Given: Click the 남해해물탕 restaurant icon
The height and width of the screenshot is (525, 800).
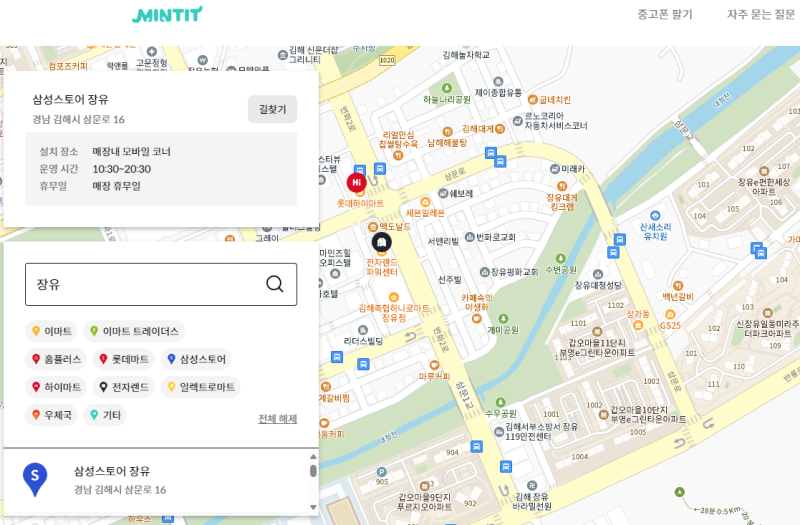Looking at the screenshot, I should click(x=447, y=132).
